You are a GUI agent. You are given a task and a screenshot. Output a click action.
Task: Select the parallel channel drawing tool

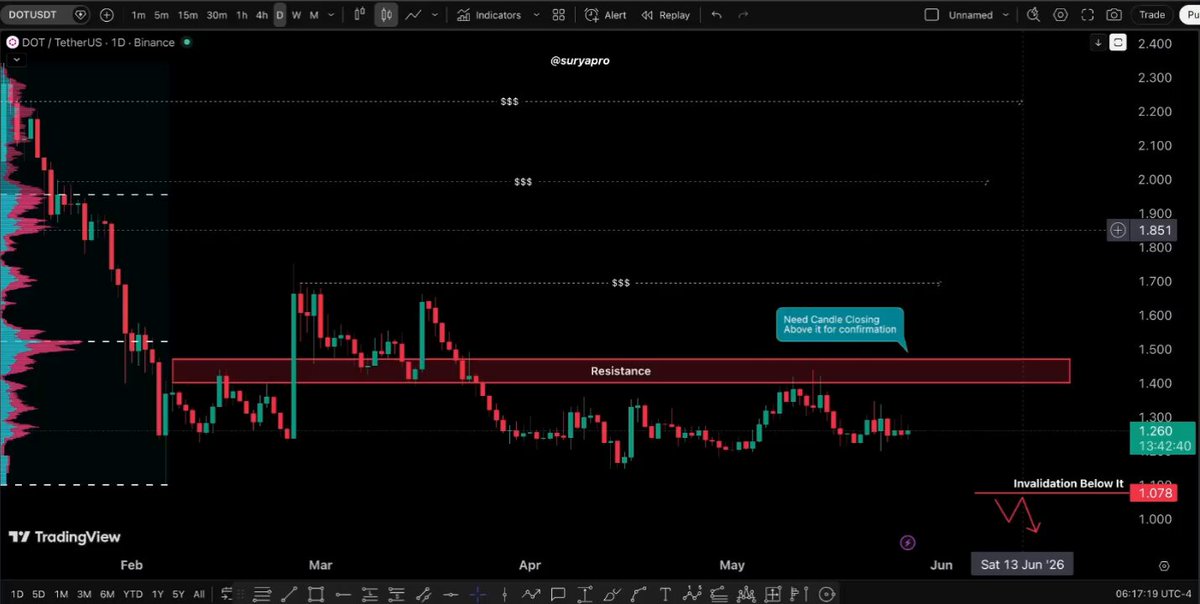423,593
